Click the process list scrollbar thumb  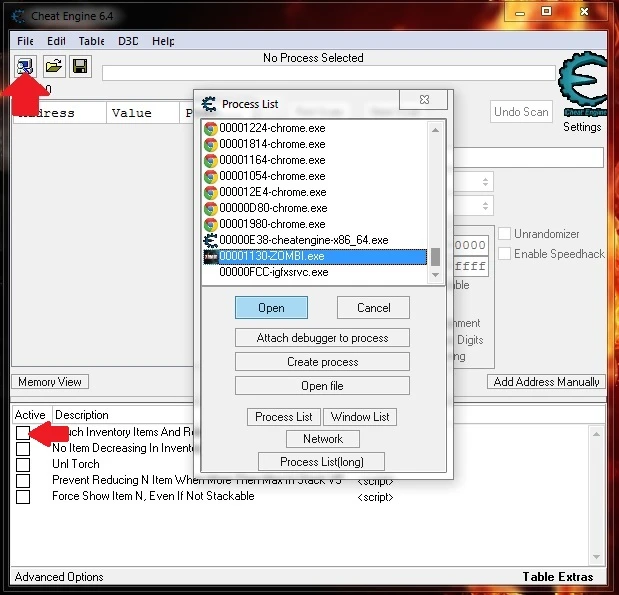(x=435, y=257)
